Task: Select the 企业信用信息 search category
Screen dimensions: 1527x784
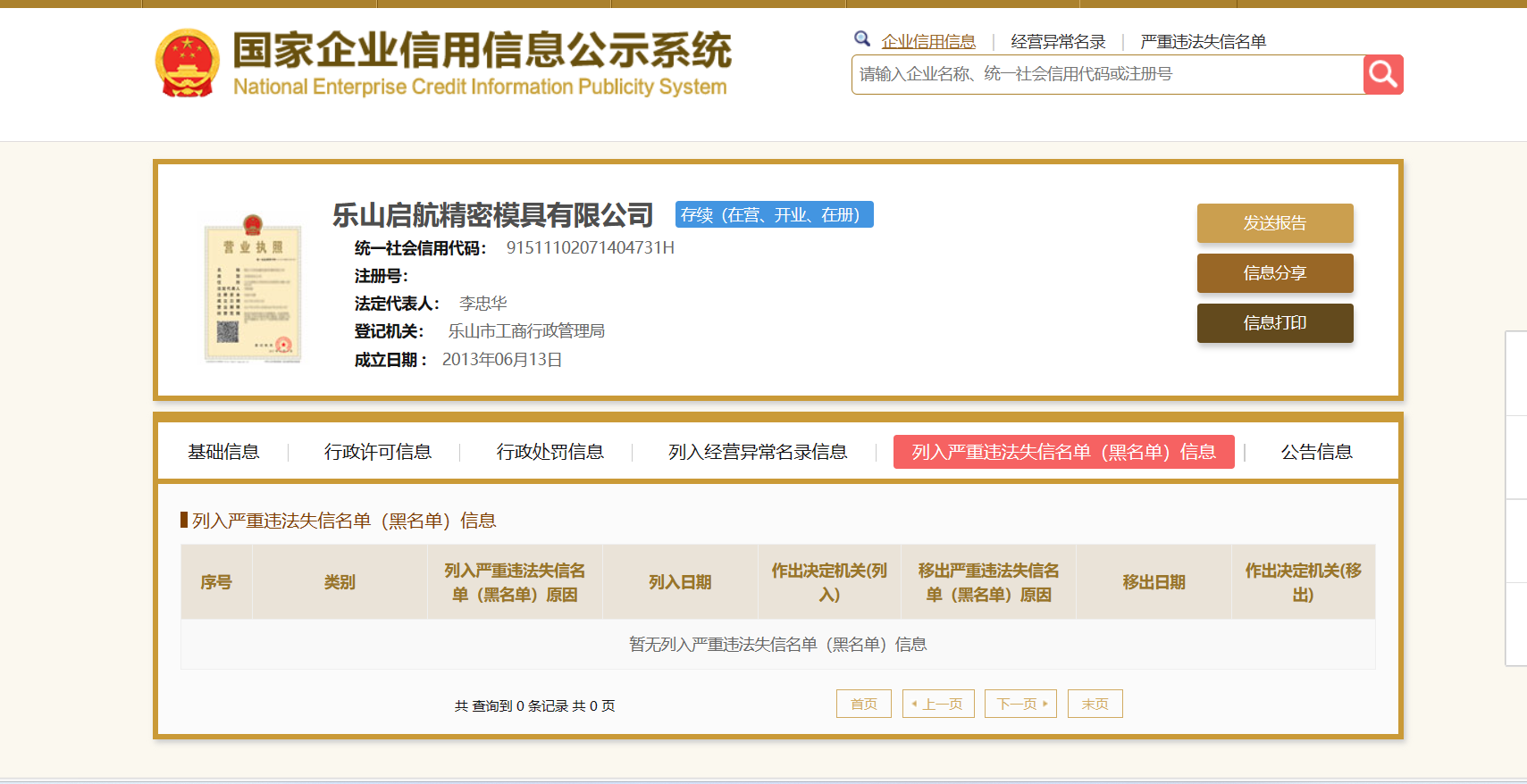Action: [928, 41]
